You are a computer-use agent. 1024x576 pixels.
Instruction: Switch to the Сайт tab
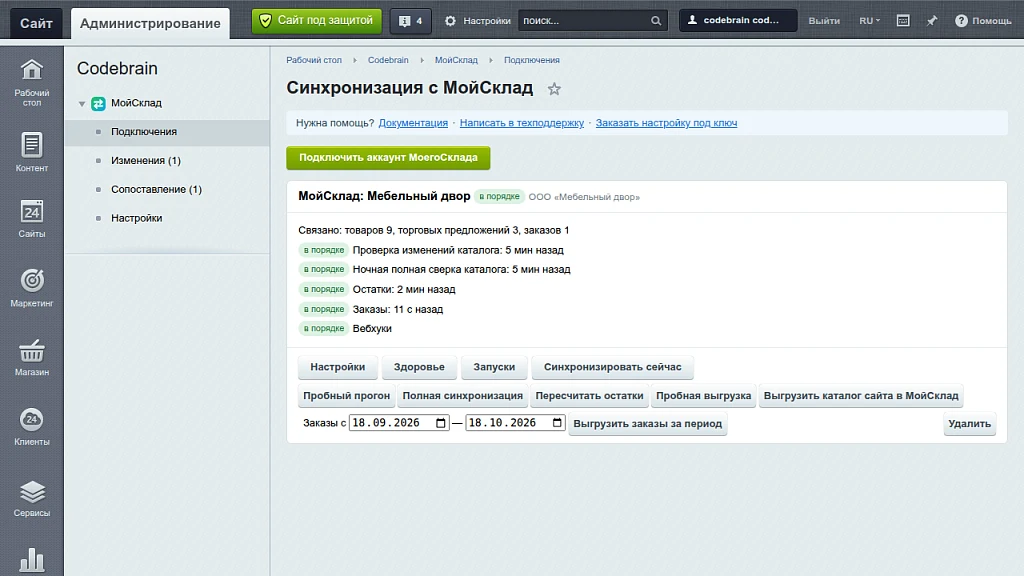point(36,24)
